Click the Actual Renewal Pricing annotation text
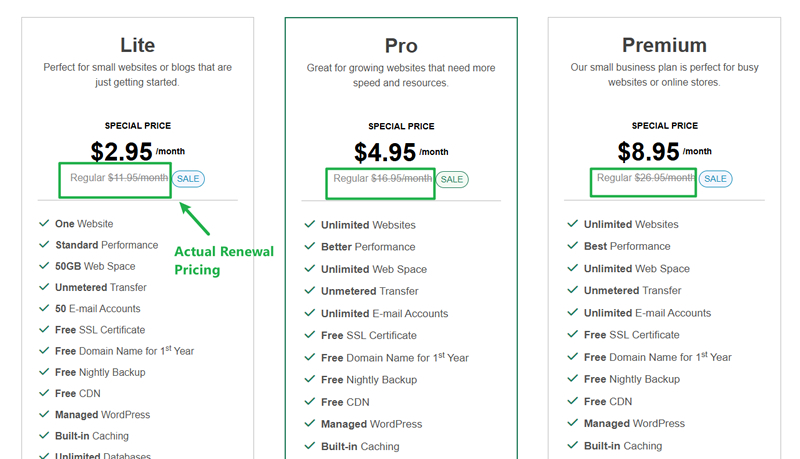800x459 pixels. tap(224, 260)
